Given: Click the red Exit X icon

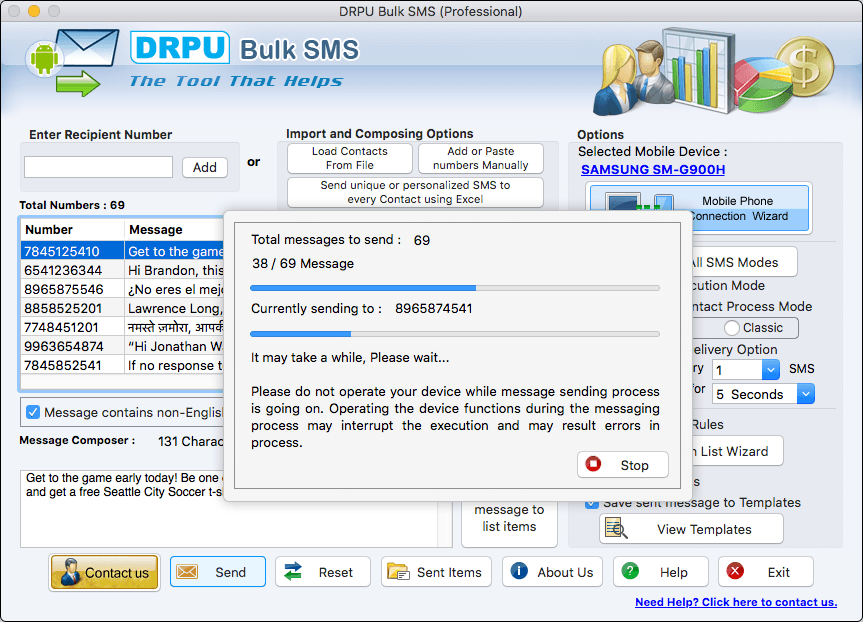Looking at the screenshot, I should click(735, 571).
